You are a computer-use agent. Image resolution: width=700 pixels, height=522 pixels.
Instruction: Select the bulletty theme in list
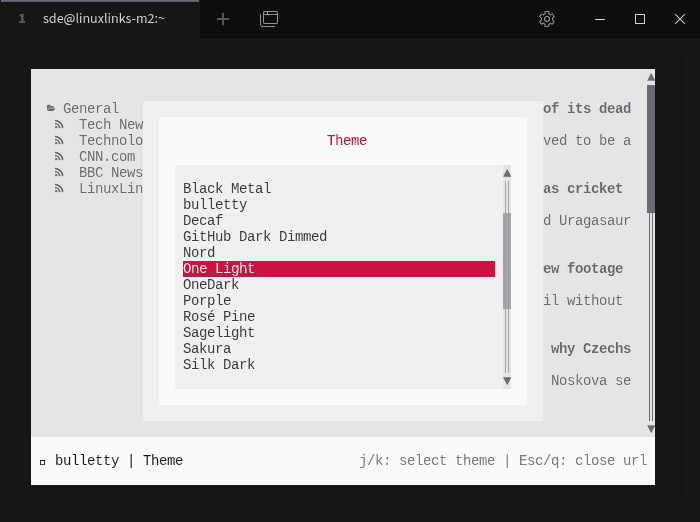[x=339, y=205]
